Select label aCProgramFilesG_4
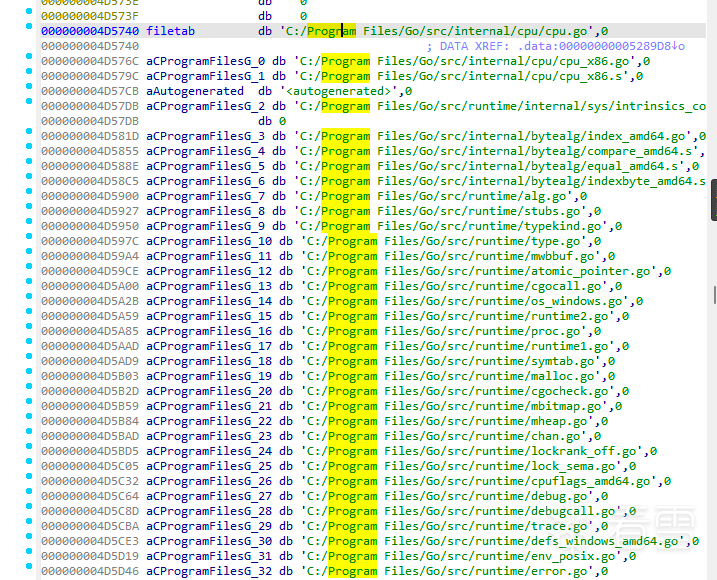The height and width of the screenshot is (580, 717). tap(205, 151)
